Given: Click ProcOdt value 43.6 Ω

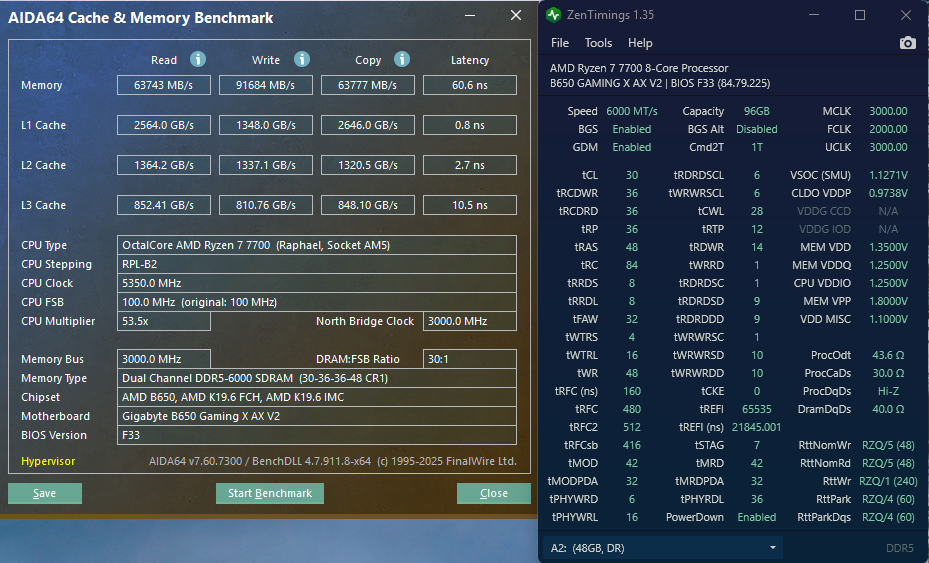Looking at the screenshot, I should click(x=888, y=355).
